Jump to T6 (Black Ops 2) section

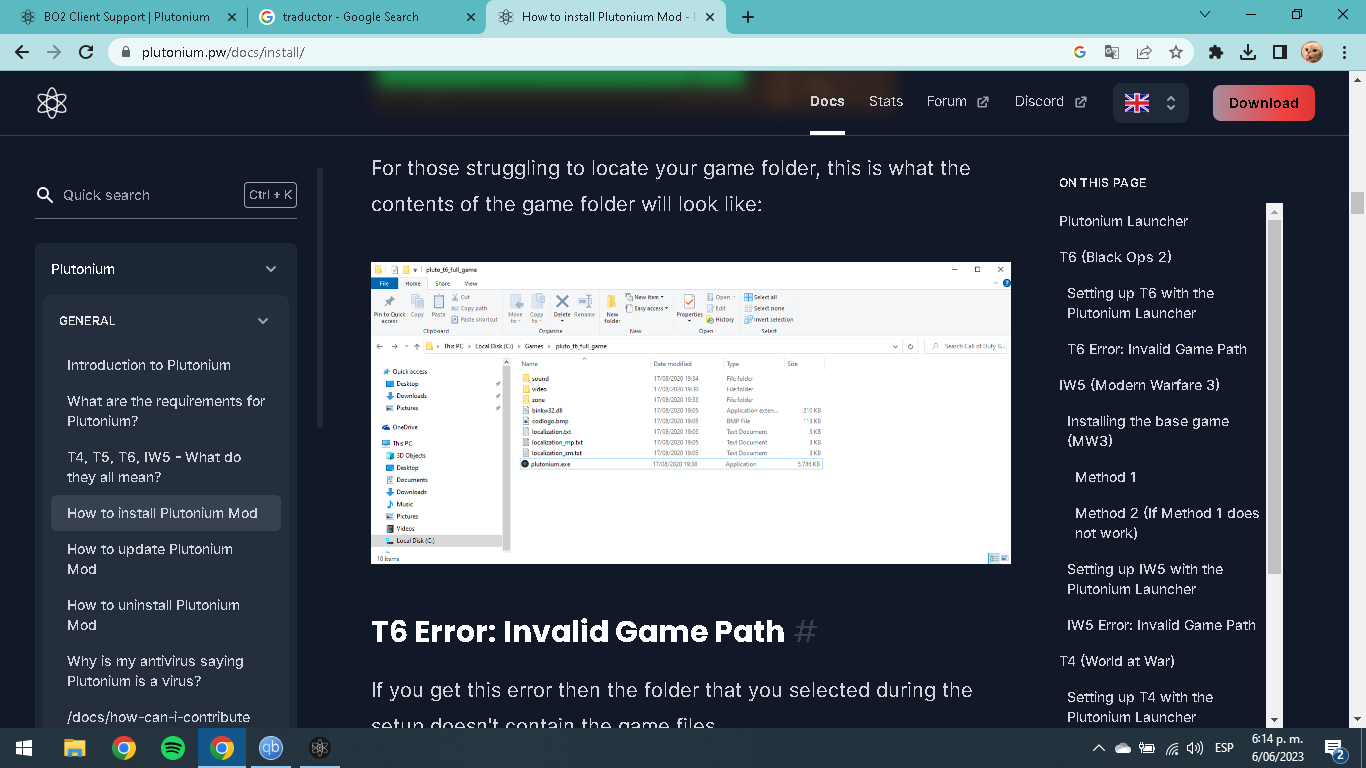[1115, 257]
